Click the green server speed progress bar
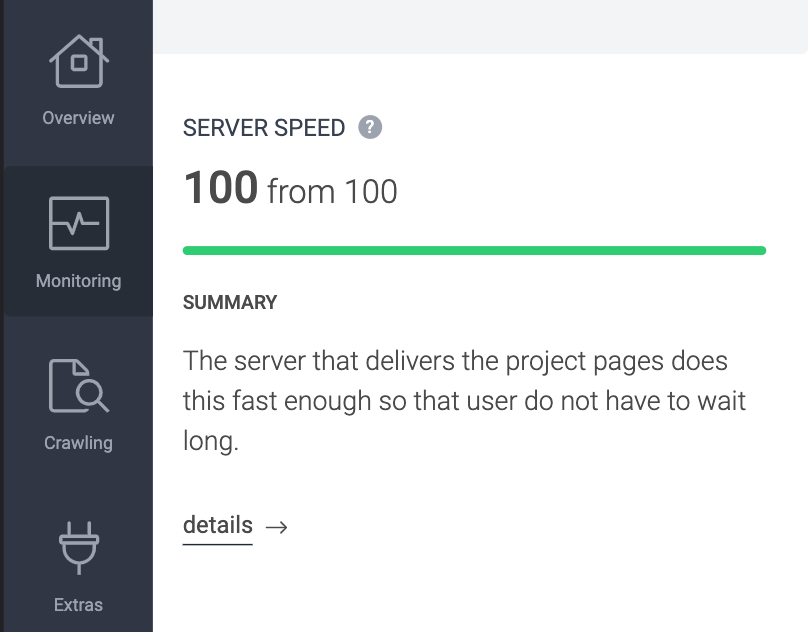The image size is (808, 632). point(474,251)
